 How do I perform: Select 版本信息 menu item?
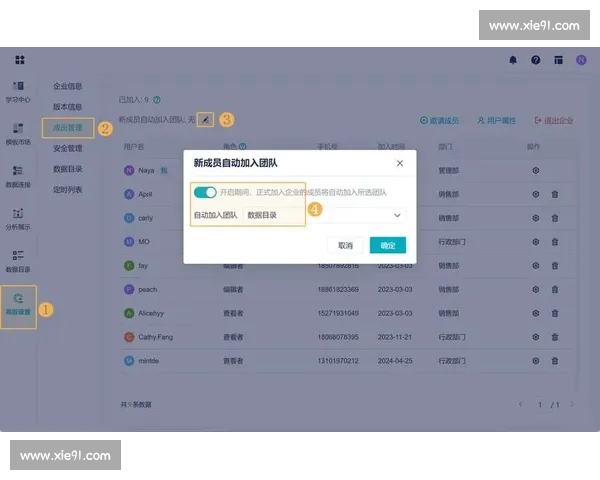(68, 107)
